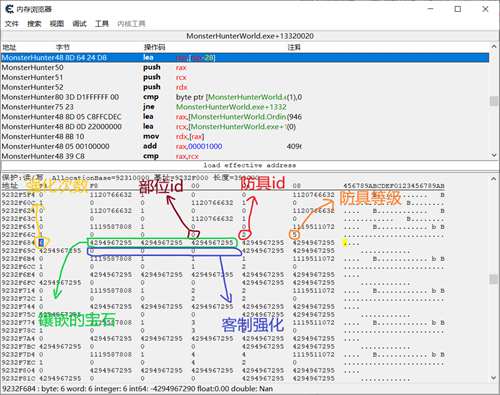Image resolution: width=500 pixels, height=395 pixels.
Task: Select the add rax,00001000 row
Action: coord(245,146)
